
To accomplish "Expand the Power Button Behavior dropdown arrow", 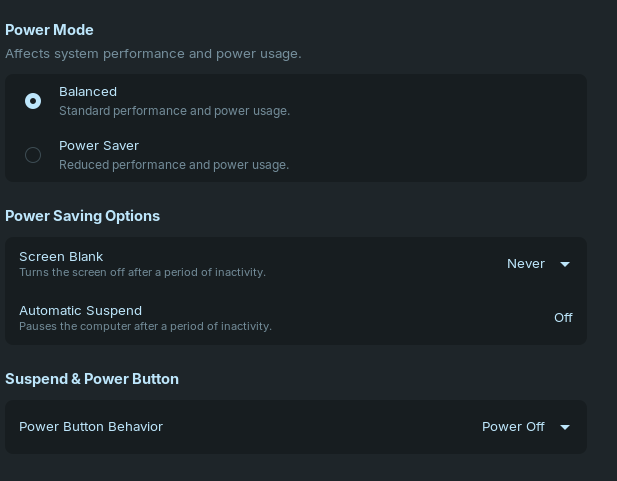I will tap(565, 427).
